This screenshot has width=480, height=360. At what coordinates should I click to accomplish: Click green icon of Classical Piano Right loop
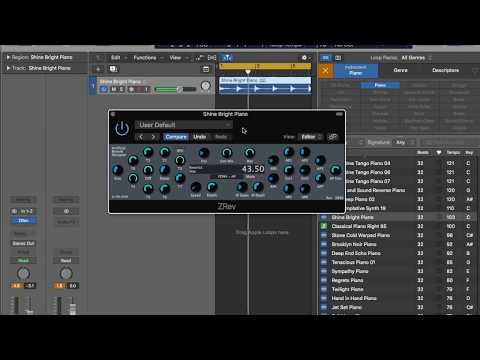click(324, 226)
